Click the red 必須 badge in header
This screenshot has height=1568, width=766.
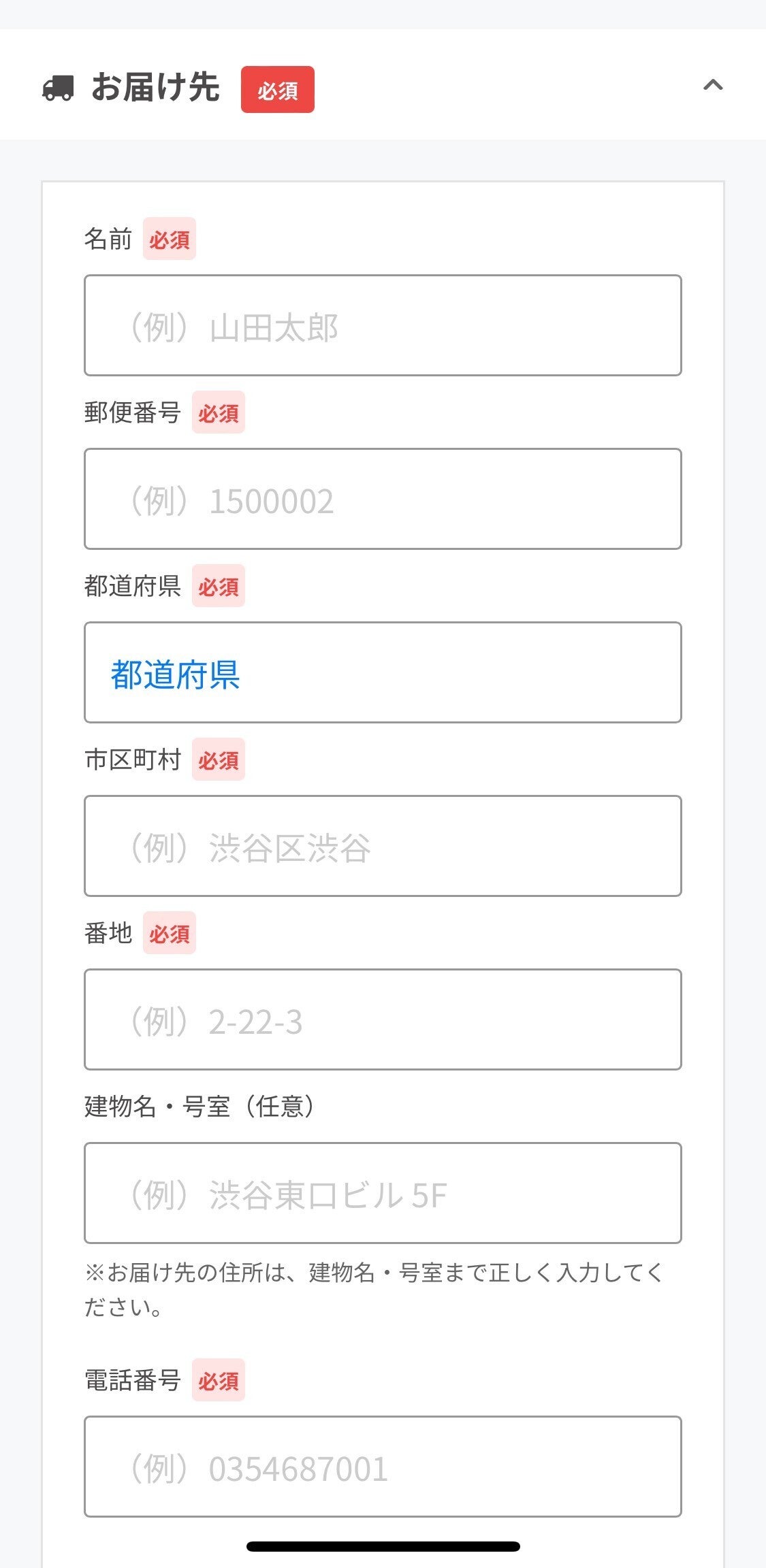pyautogui.click(x=277, y=89)
